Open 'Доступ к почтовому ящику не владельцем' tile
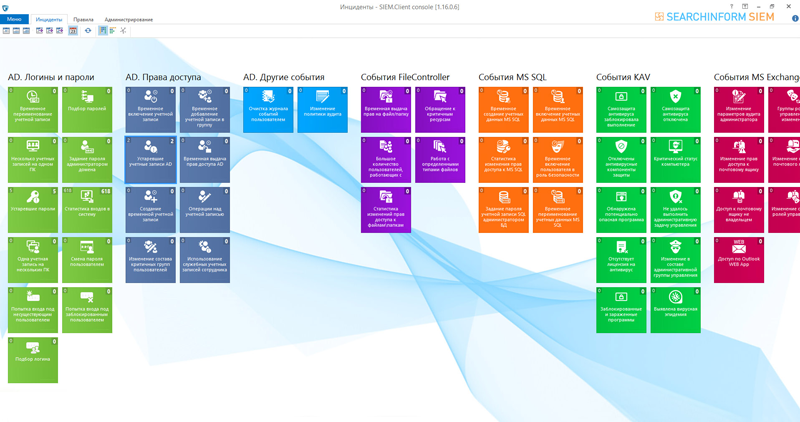 click(x=739, y=210)
